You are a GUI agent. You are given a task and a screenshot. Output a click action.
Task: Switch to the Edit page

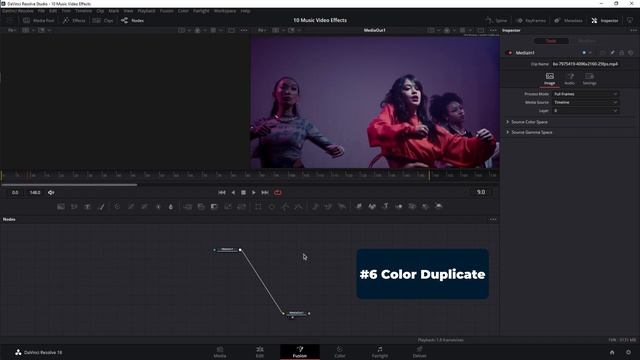pos(260,352)
